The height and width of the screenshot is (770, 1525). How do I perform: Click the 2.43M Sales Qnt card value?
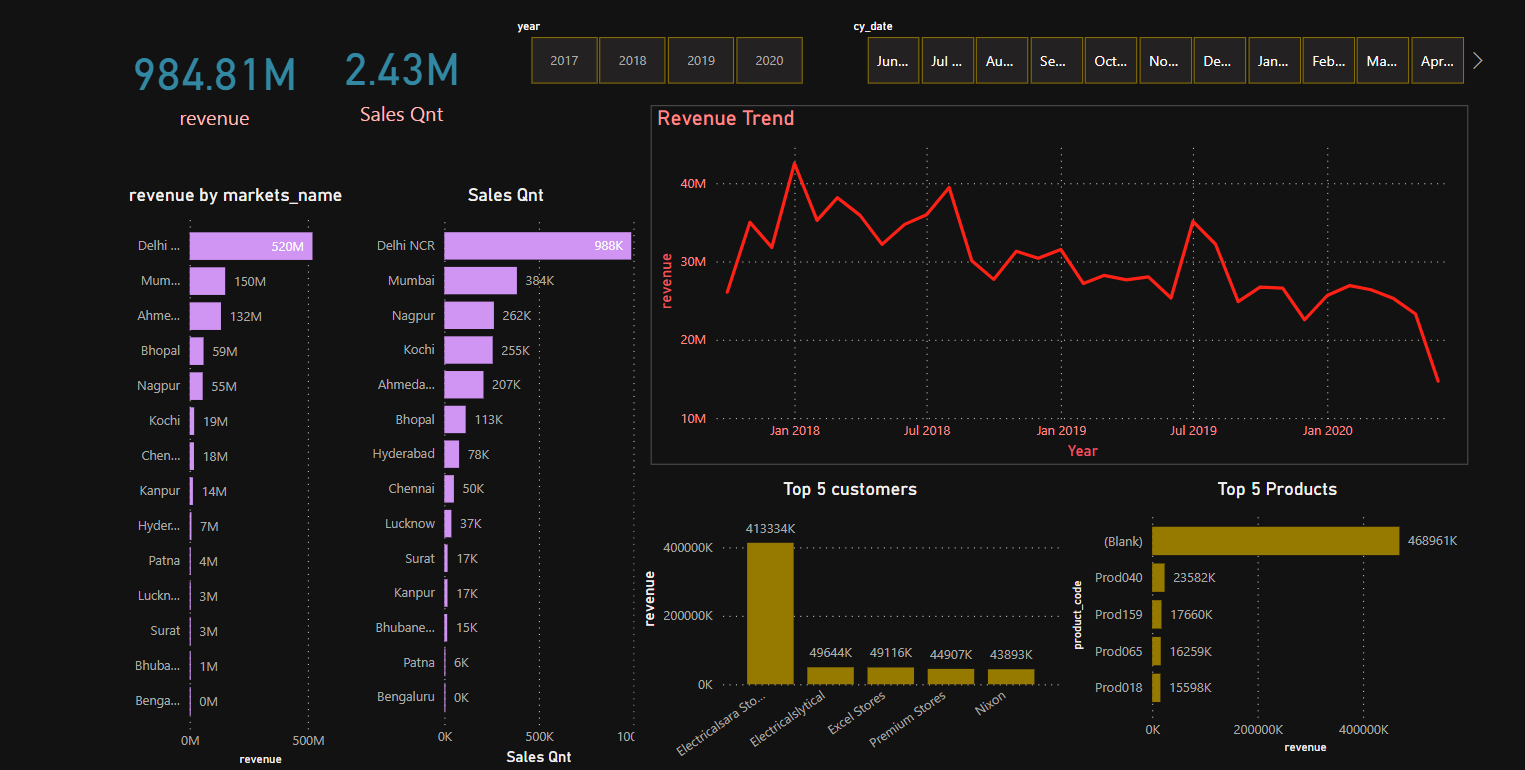402,70
